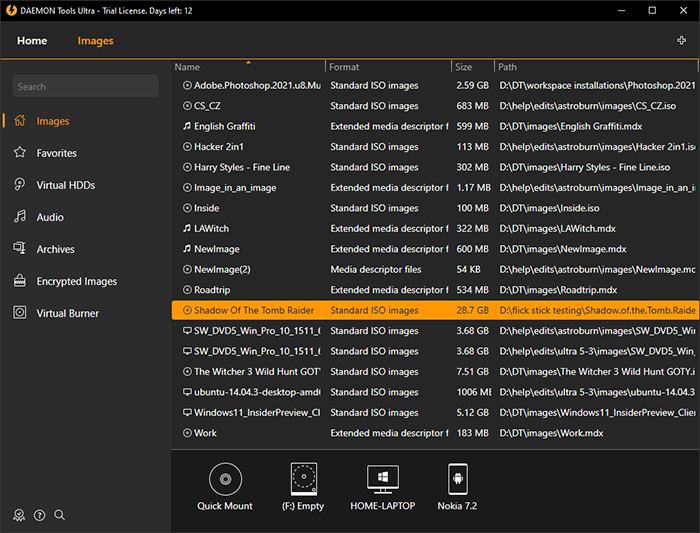Viewport: 700px width, 533px height.
Task: Select the NewImage(2) entry
Action: click(x=222, y=270)
